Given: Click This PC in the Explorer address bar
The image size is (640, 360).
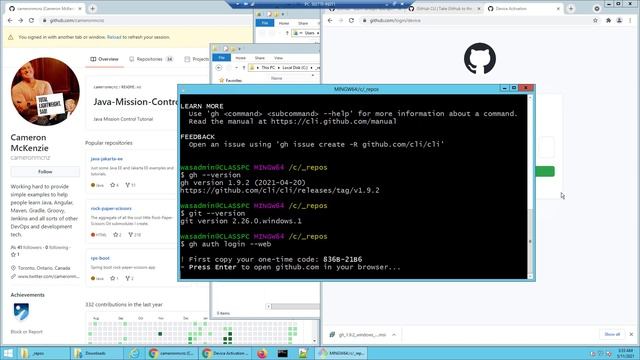Looking at the screenshot, I should pyautogui.click(x=268, y=68).
